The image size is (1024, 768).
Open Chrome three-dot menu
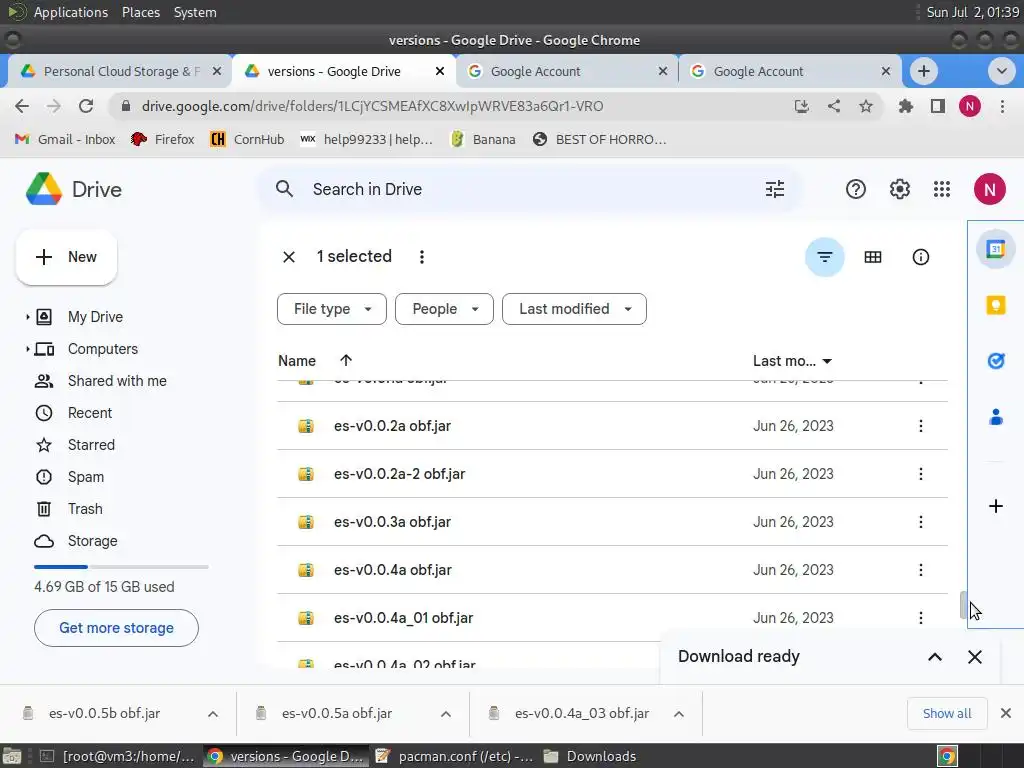coord(1002,106)
